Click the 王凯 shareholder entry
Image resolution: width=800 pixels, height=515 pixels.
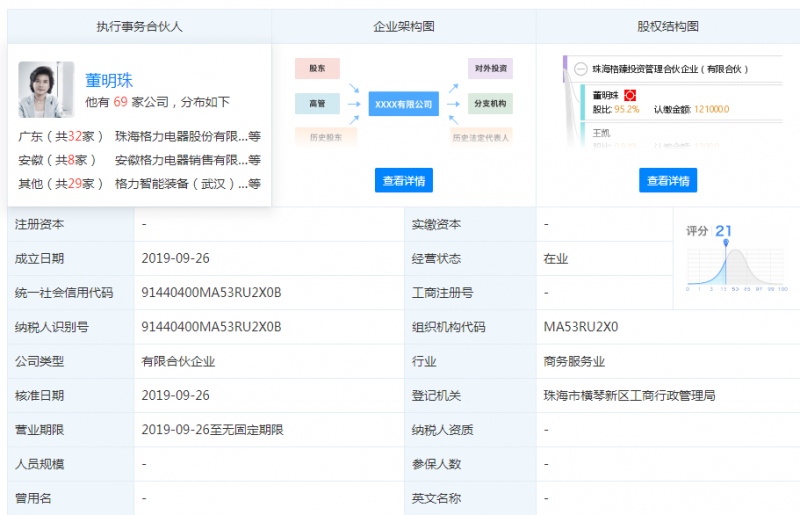[602, 131]
